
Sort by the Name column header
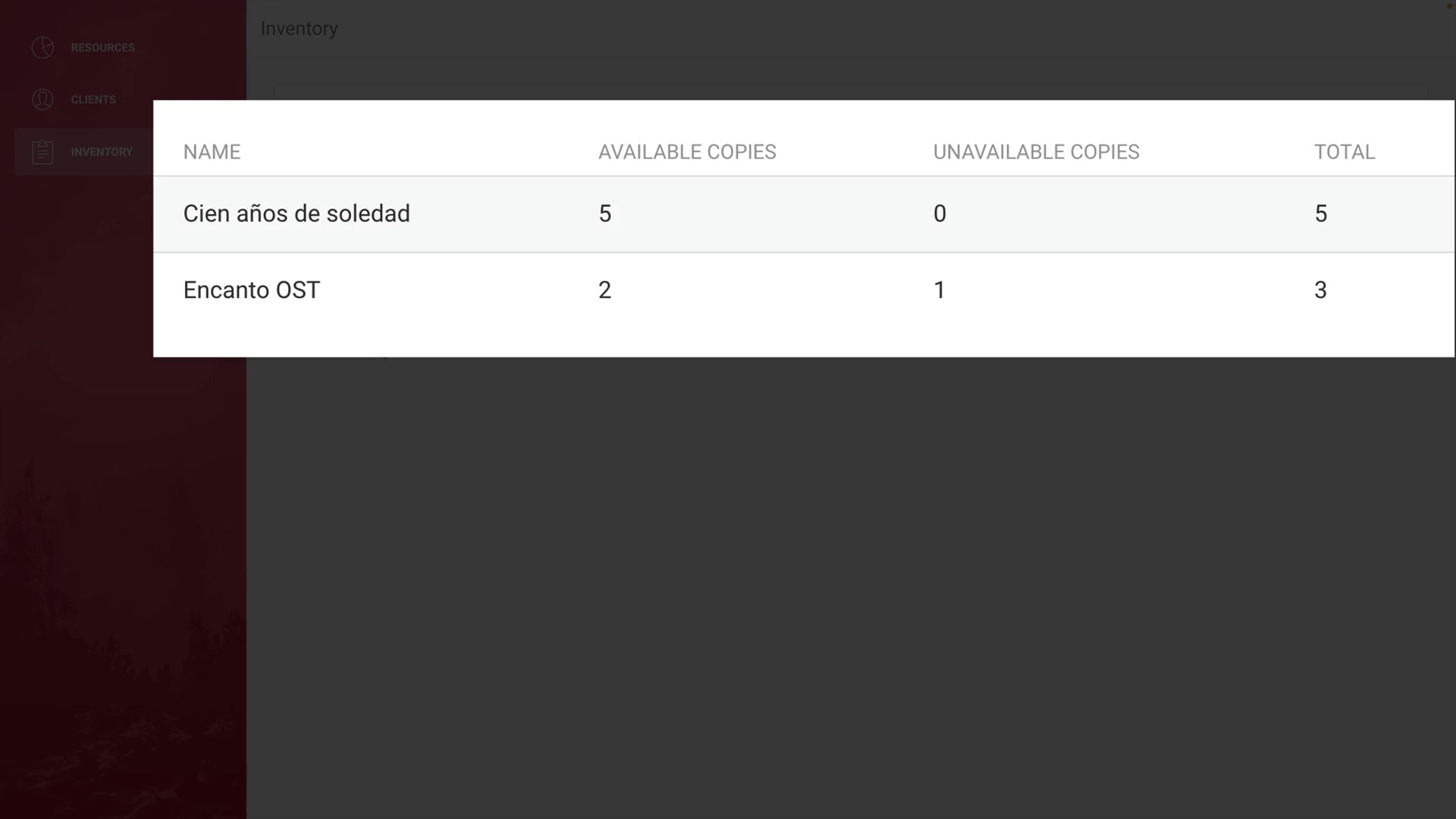coord(212,152)
